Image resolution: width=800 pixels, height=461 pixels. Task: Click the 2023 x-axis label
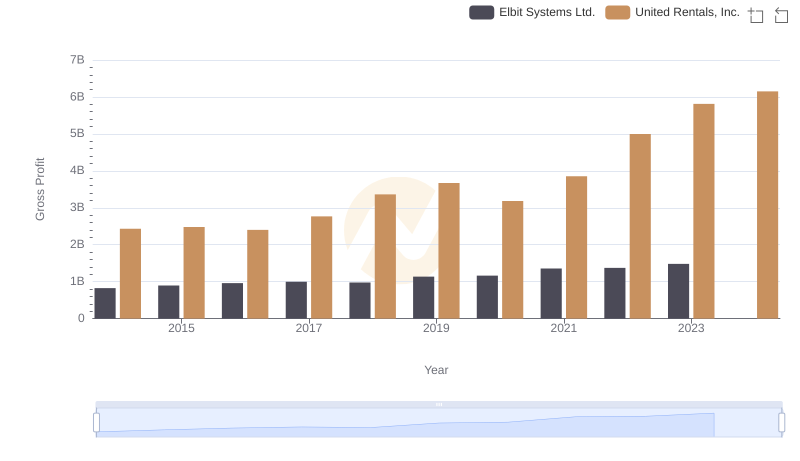tap(691, 328)
